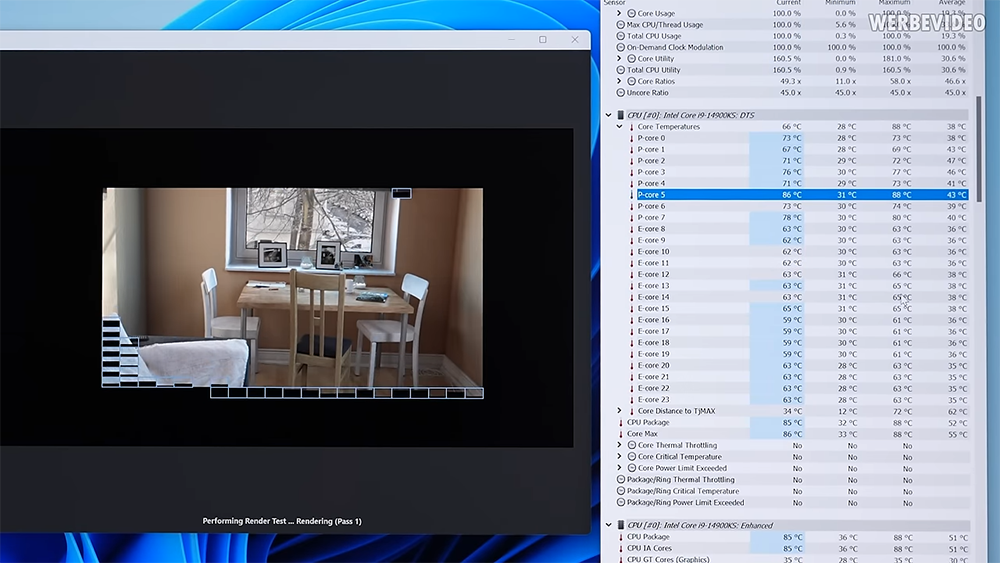Expand the Core Ratios entry

click(619, 82)
